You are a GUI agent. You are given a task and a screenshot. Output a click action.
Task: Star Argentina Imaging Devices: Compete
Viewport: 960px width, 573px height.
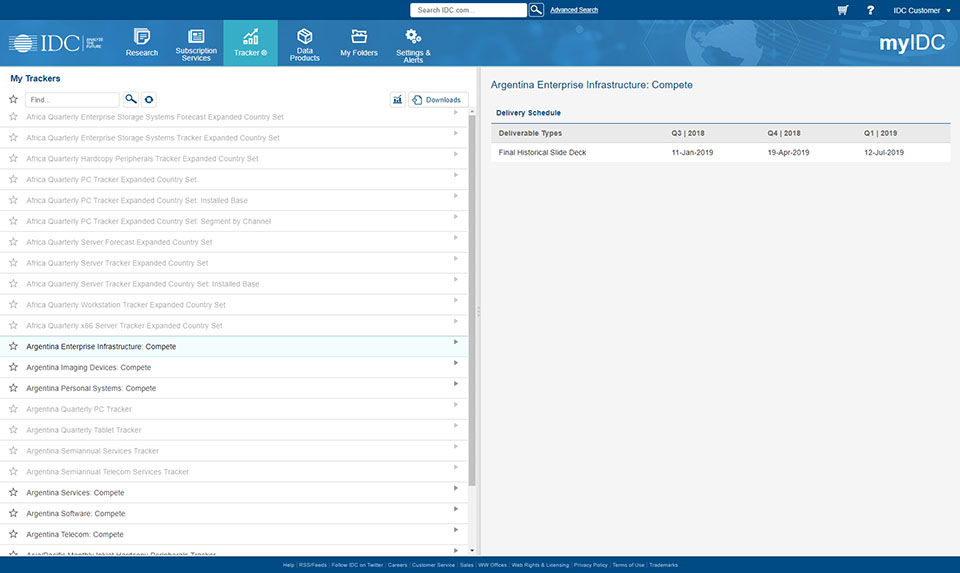[13, 367]
